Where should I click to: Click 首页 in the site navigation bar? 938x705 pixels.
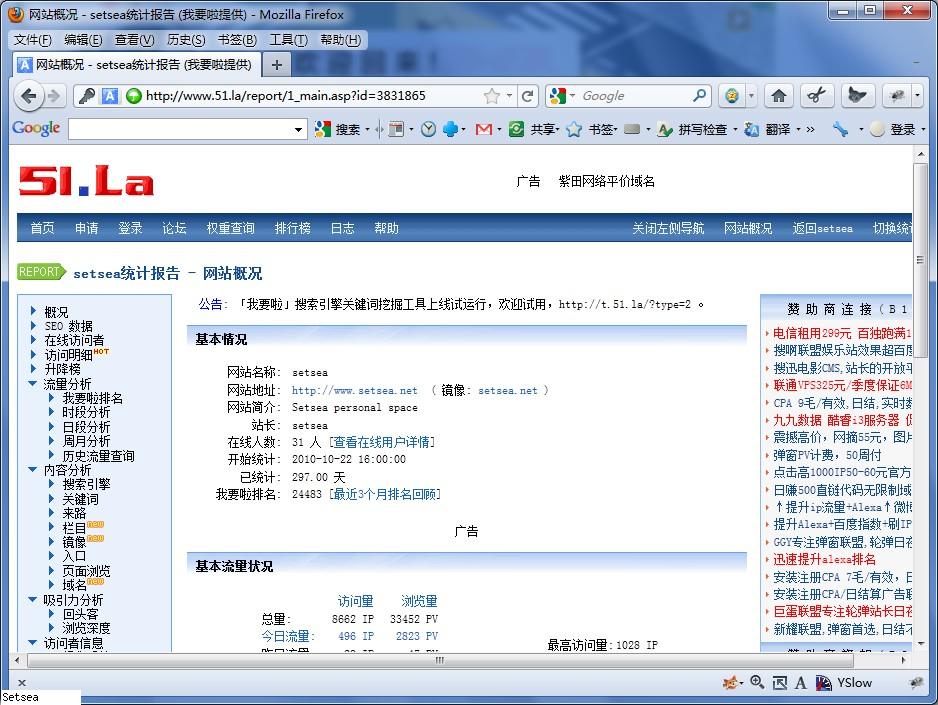[42, 228]
